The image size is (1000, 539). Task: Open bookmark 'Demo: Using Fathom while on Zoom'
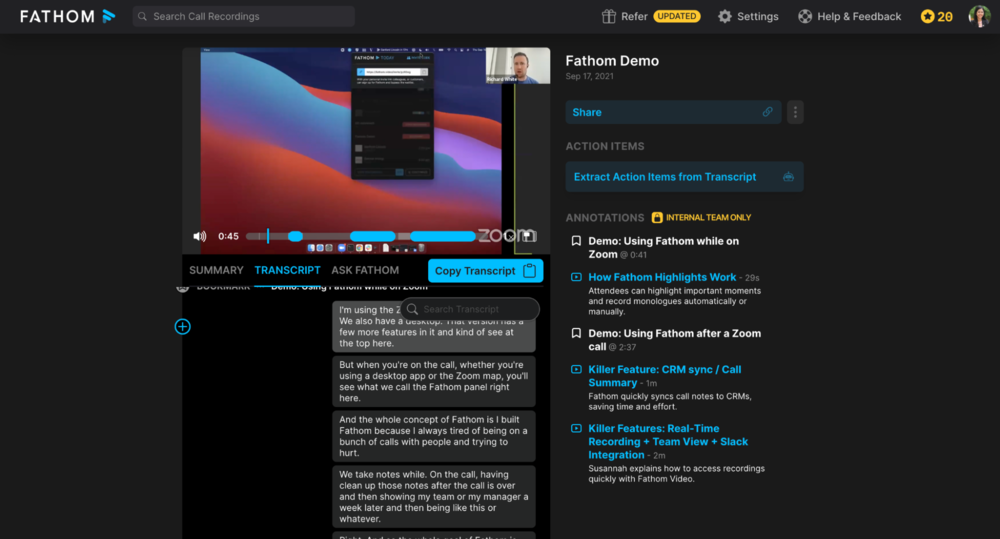pos(663,247)
